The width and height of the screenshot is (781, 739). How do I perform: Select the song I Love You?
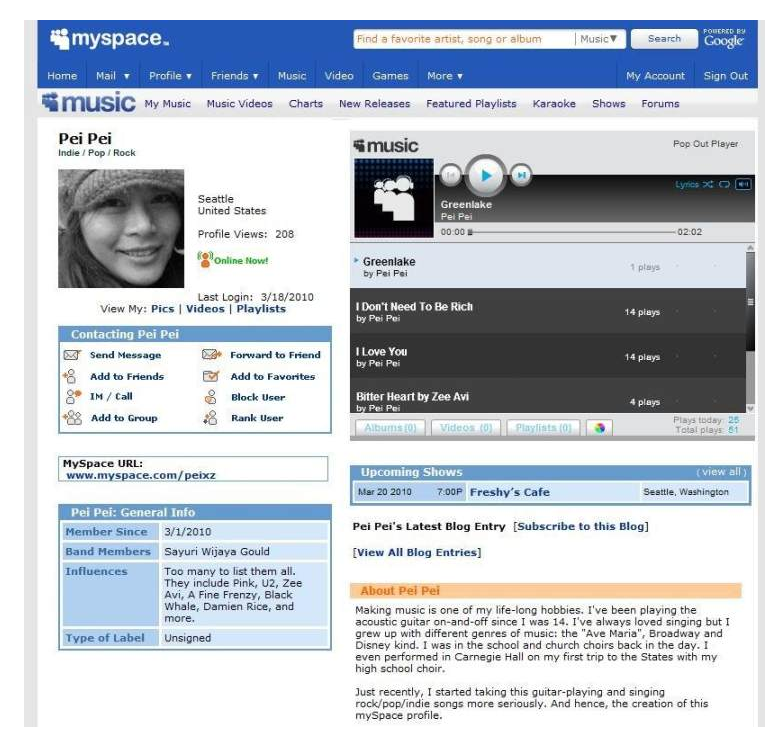548,356
